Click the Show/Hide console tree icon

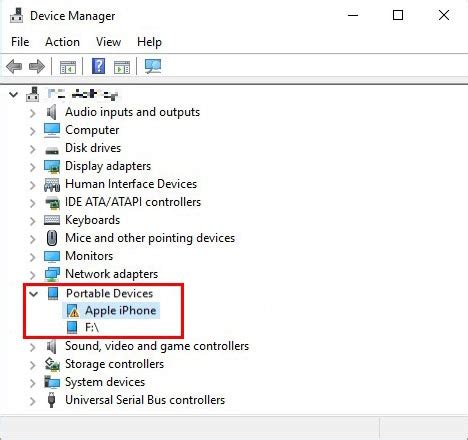pos(68,67)
